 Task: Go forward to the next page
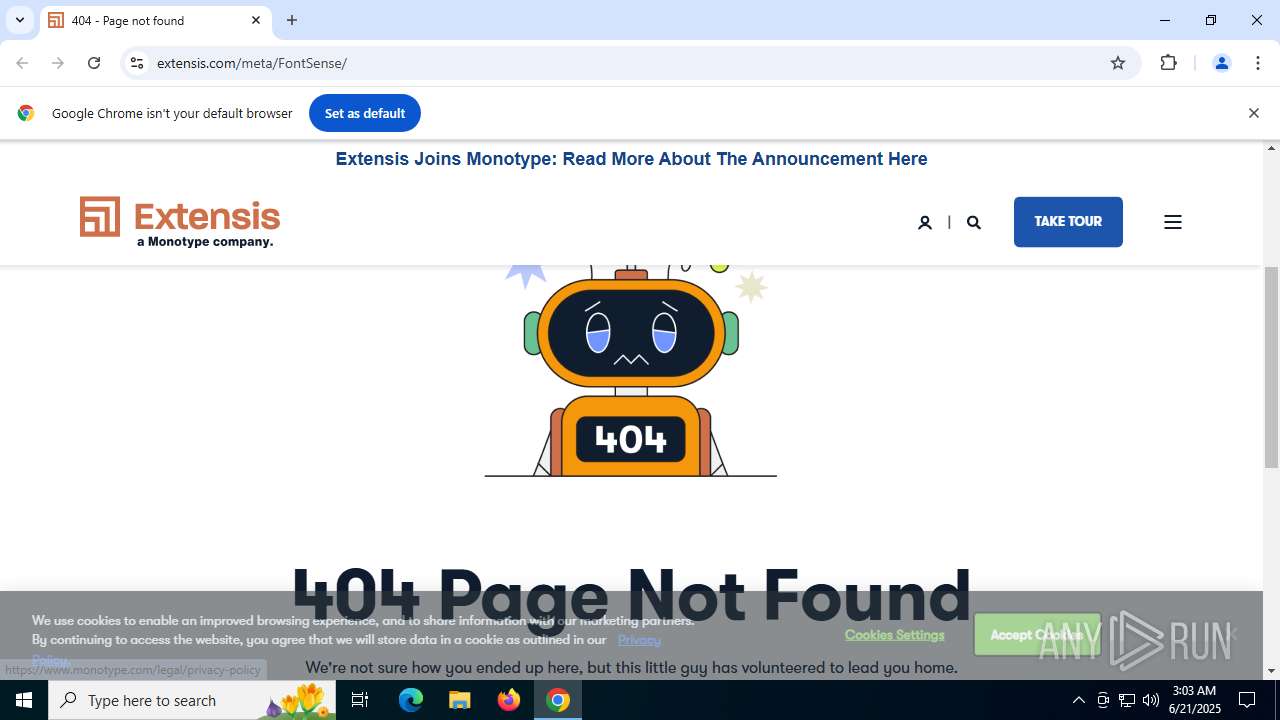58,63
